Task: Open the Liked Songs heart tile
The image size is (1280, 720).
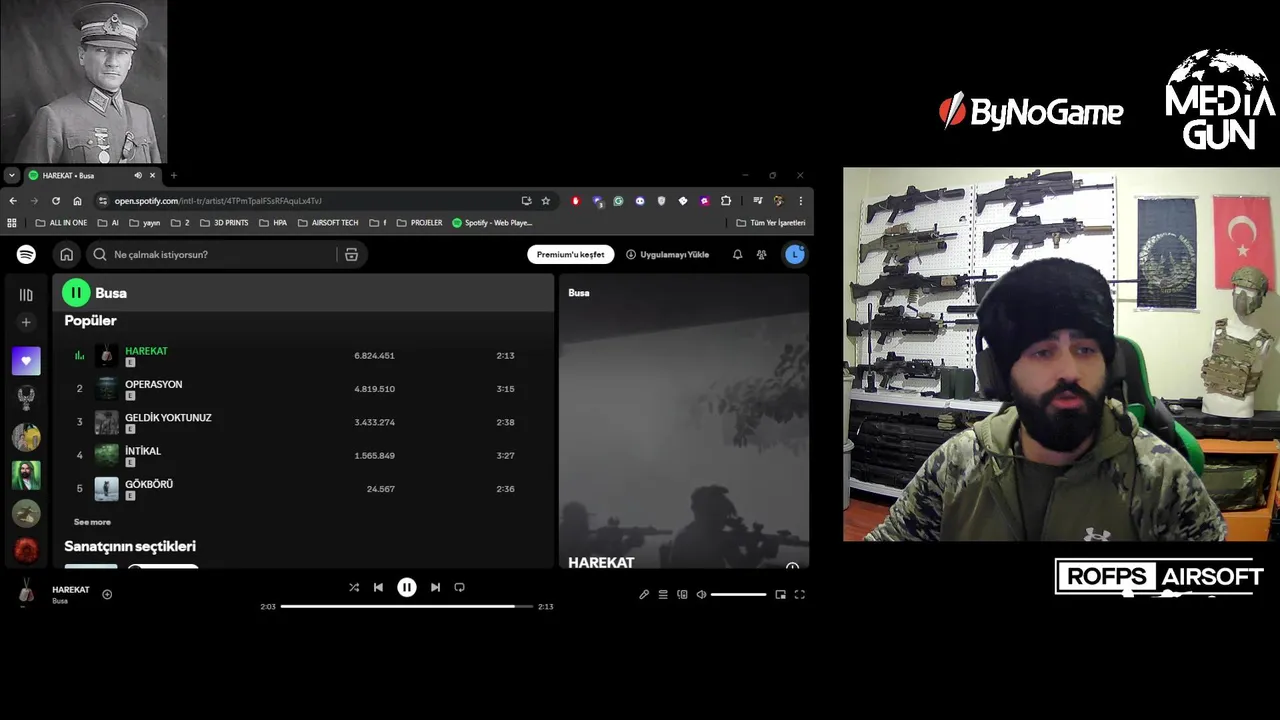Action: [26, 361]
